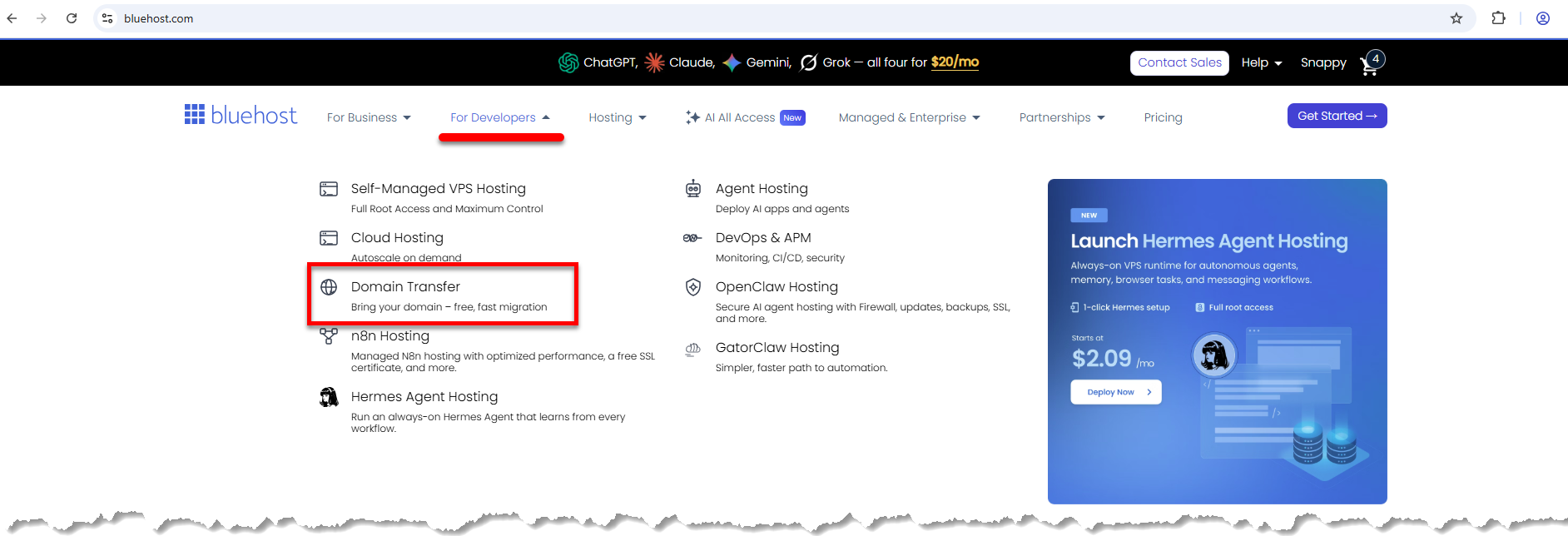Viewport: 1568px width, 536px height.
Task: Click the browser forward arrow
Action: pyautogui.click(x=42, y=18)
